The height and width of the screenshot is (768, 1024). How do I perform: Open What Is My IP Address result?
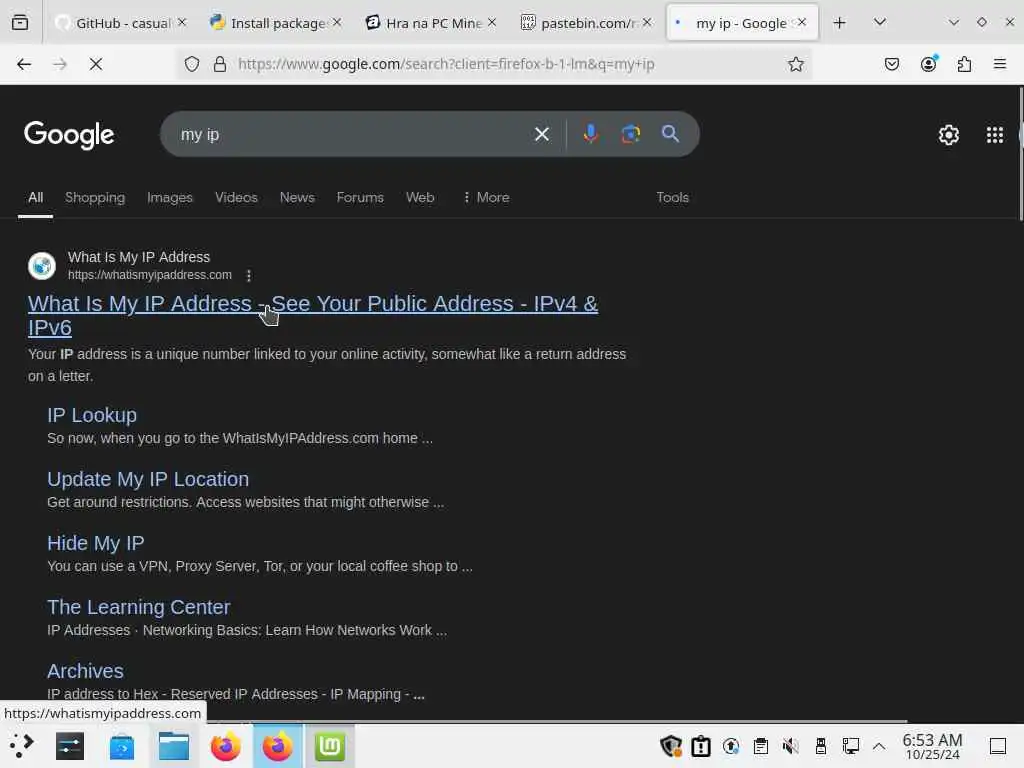313,315
